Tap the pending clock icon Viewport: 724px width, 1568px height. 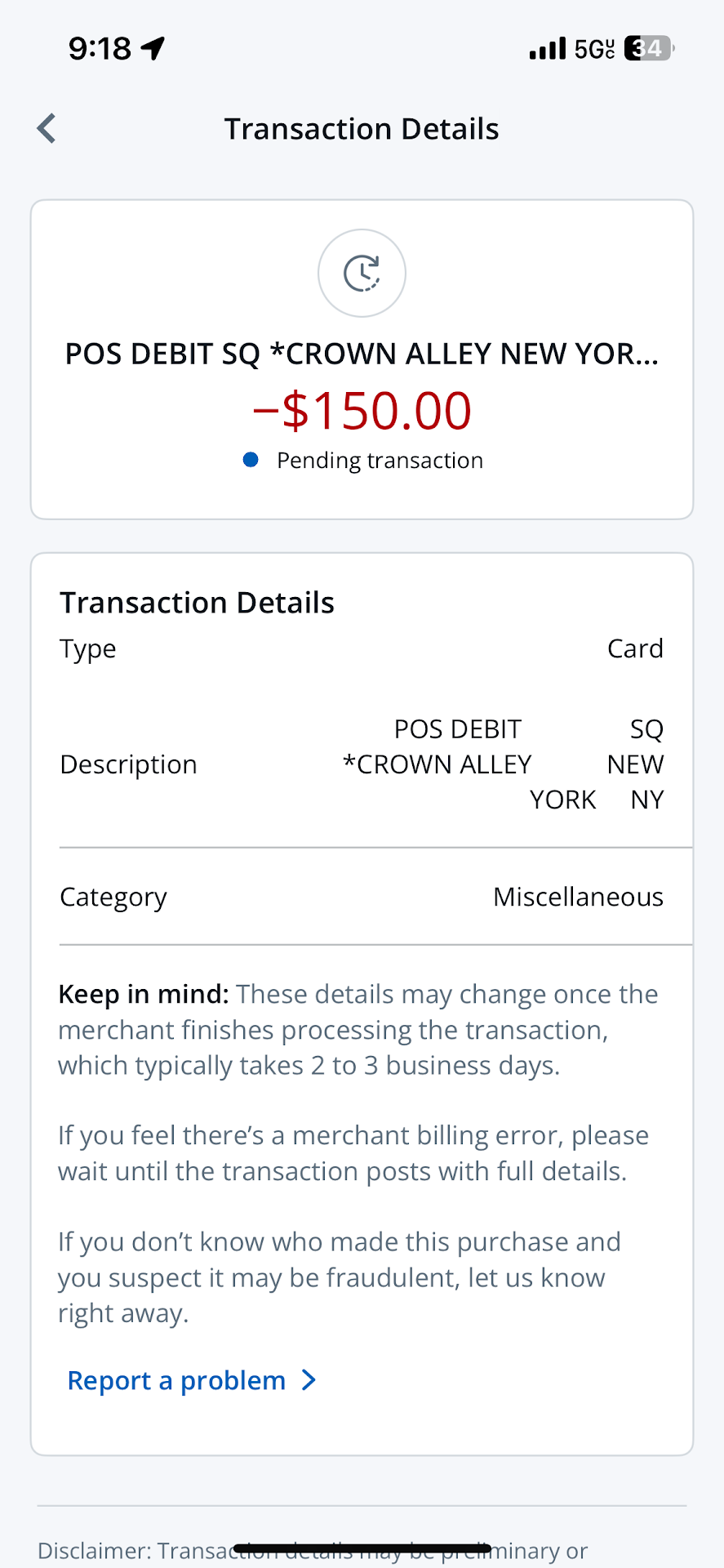pos(362,273)
